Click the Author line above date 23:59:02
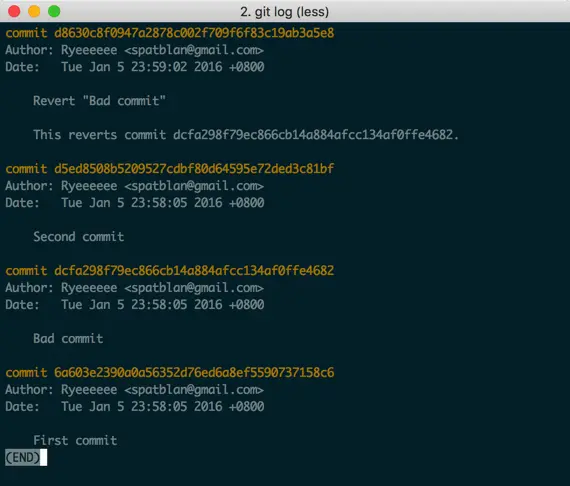Screen dimensions: 570x486 click(135, 50)
